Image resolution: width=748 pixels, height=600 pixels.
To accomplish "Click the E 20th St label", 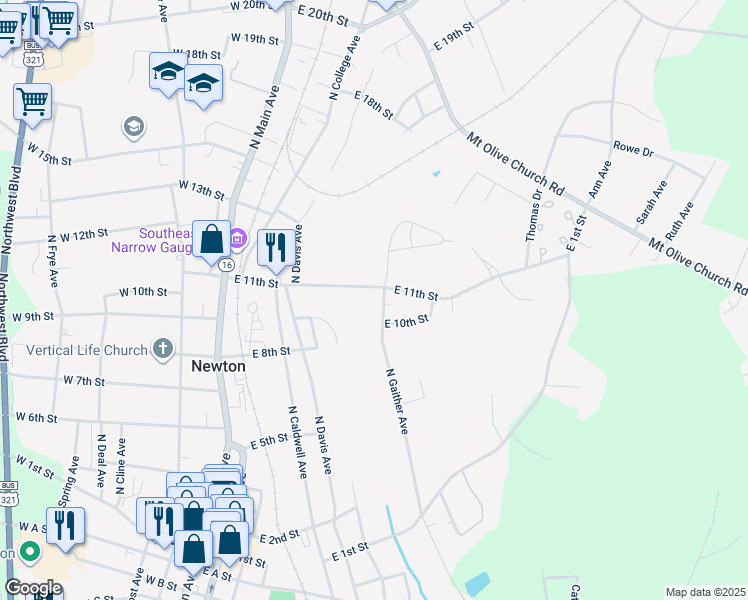I will tap(323, 15).
